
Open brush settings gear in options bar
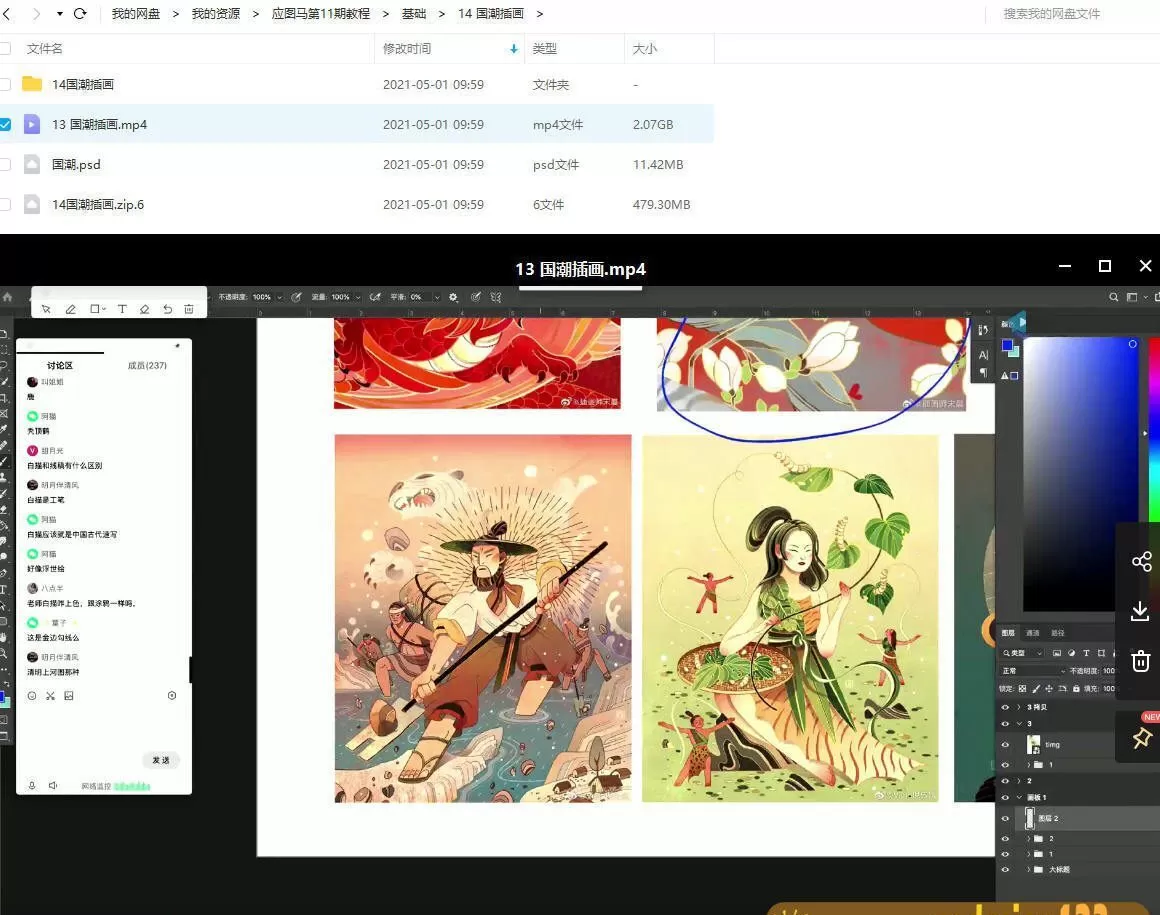(453, 297)
